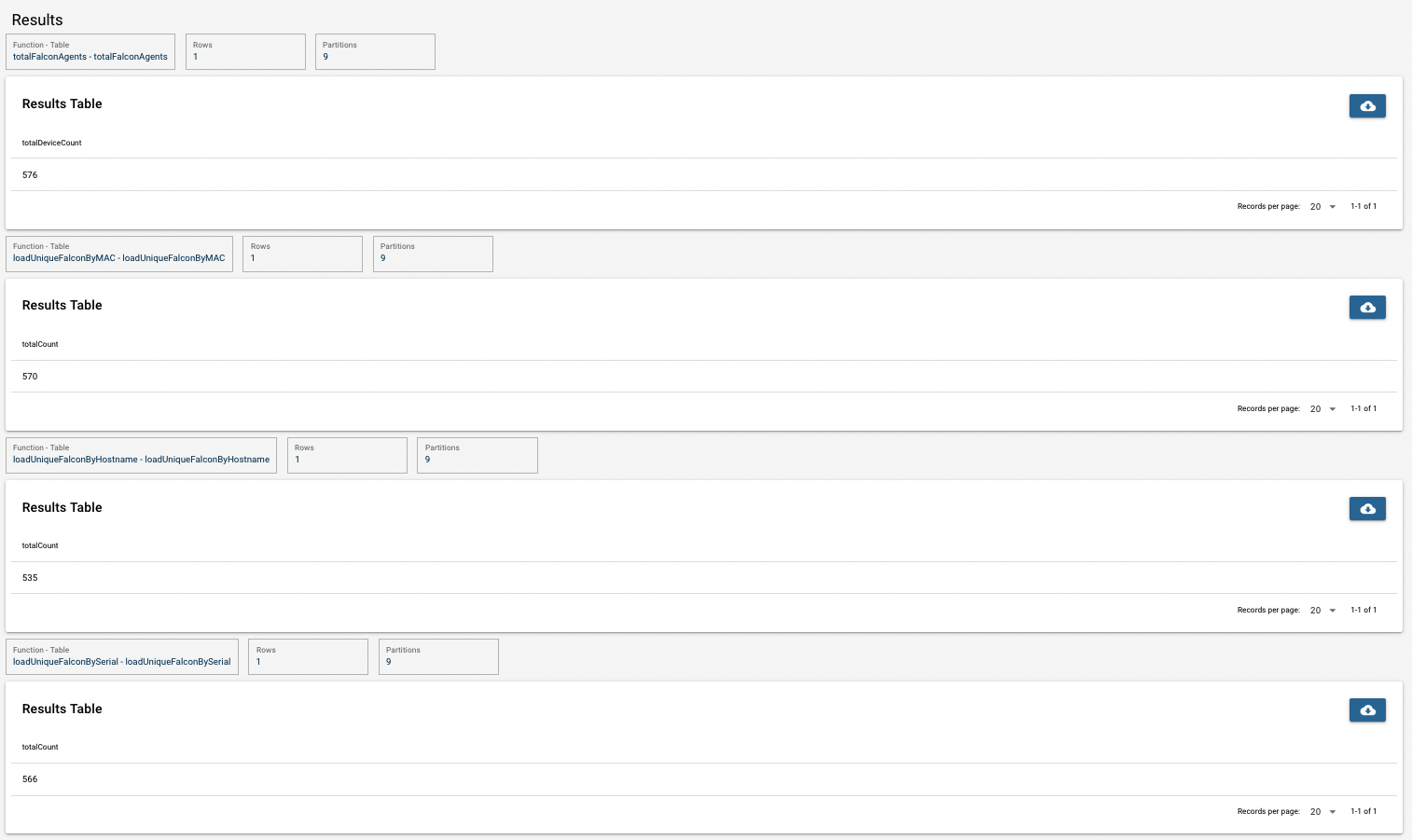Download loadUniqueFalconByHostname results cloud icon

[x=1367, y=509]
